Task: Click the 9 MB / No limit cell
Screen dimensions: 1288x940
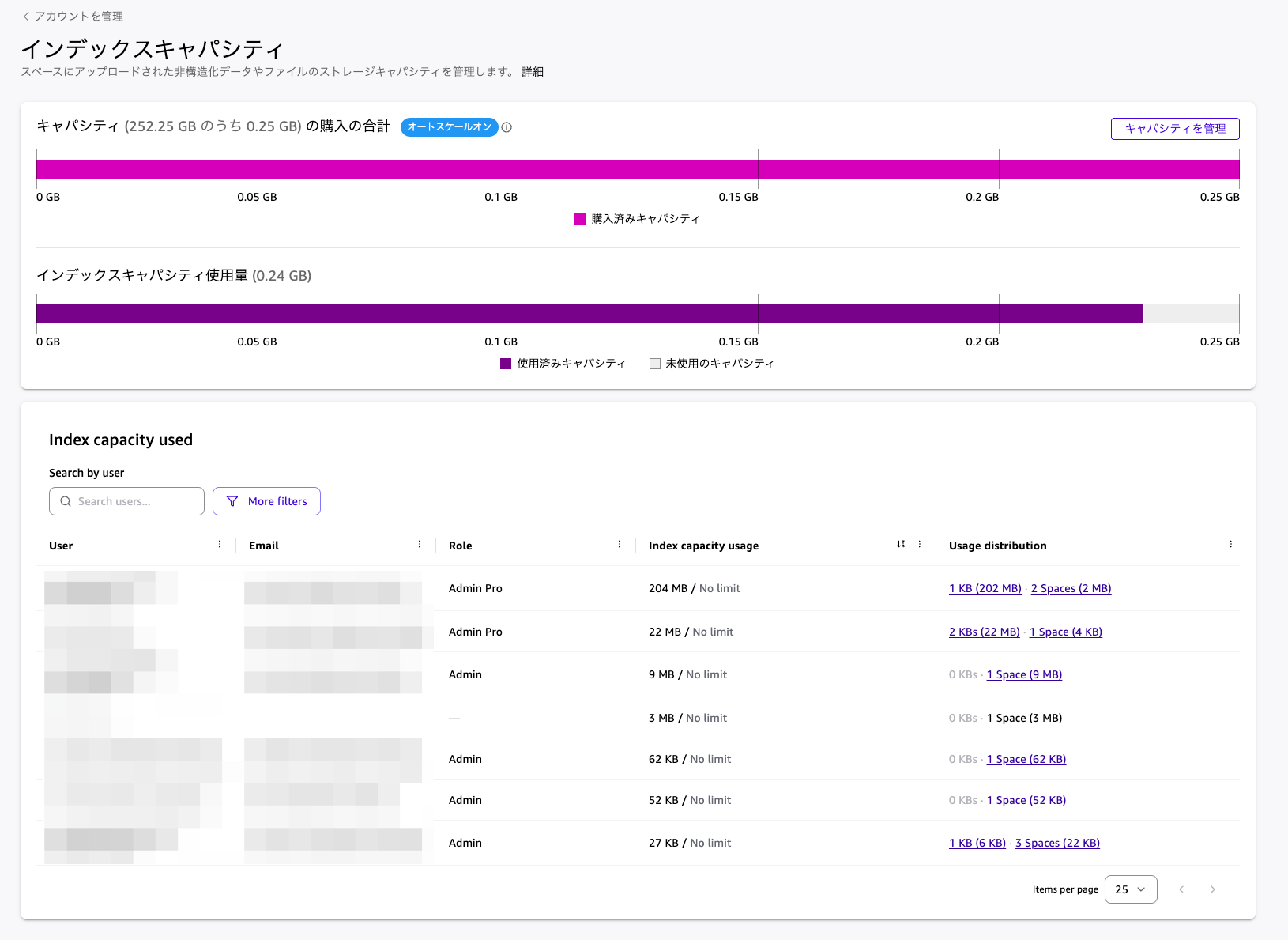Action: (687, 674)
